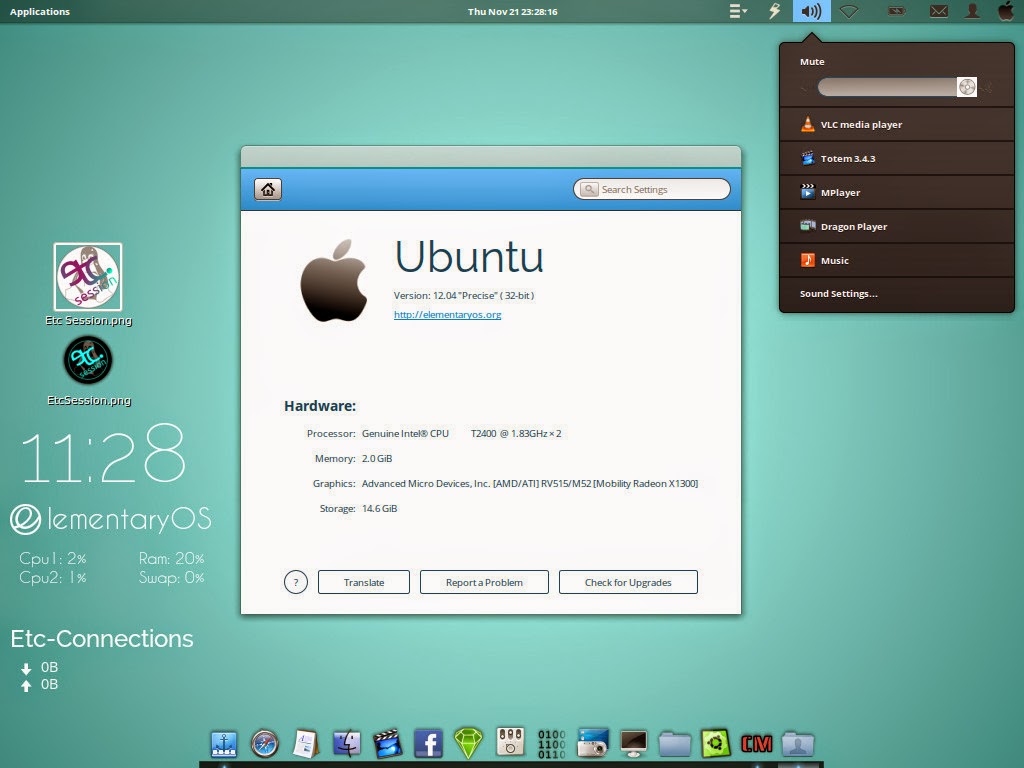
Task: Select MPlayer in sound menu
Action: pyautogui.click(x=897, y=192)
